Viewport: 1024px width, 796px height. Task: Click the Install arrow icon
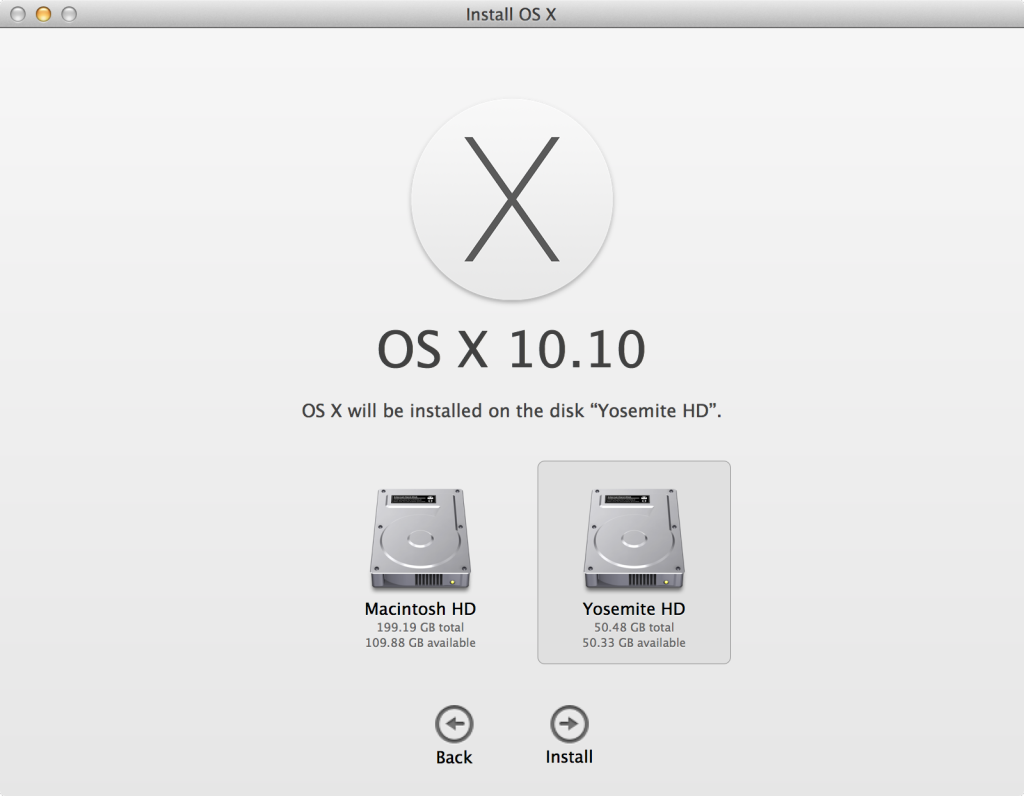569,724
